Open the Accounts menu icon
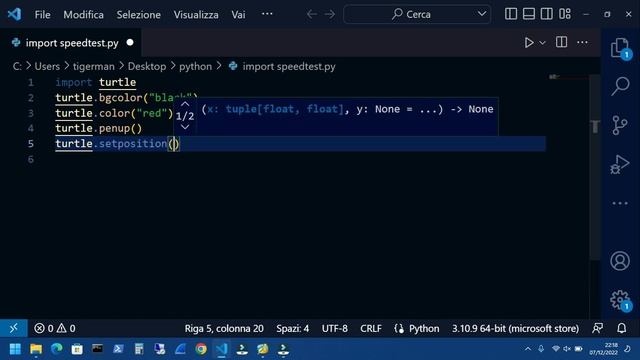 point(620,261)
